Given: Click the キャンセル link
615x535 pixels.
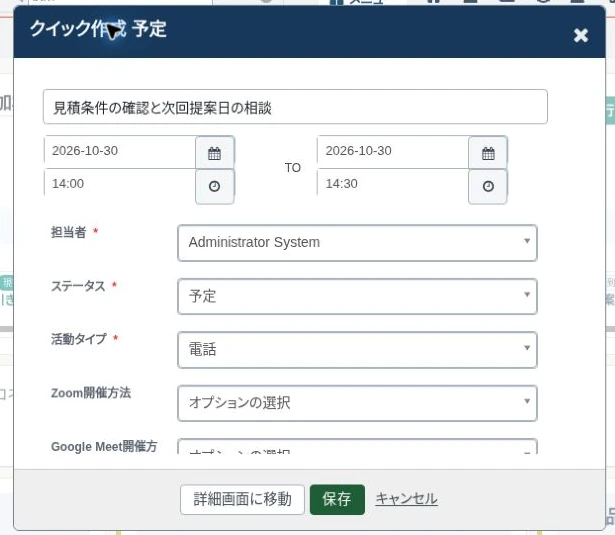Looking at the screenshot, I should click(x=406, y=499).
